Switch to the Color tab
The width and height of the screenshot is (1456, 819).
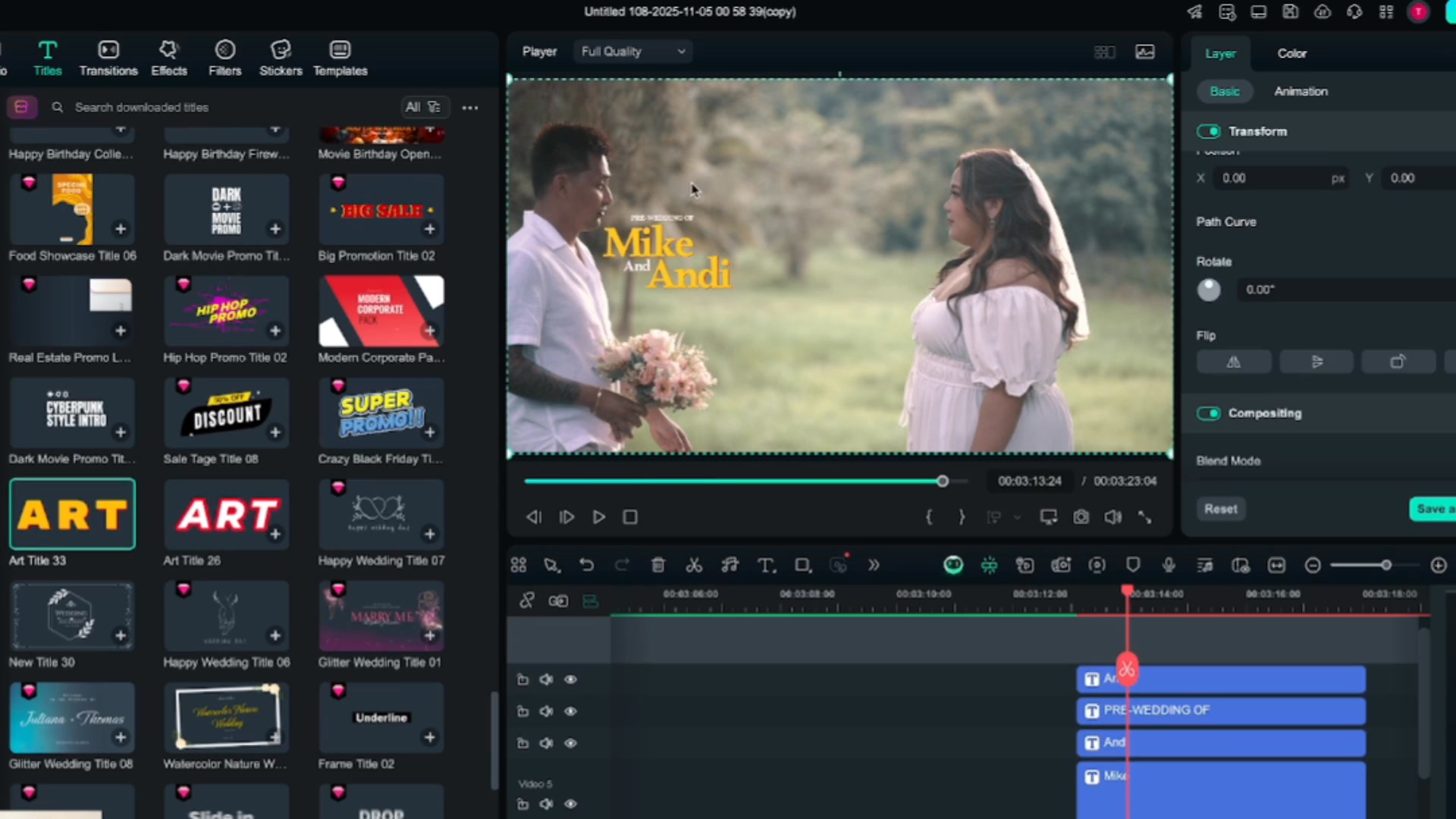coord(1291,53)
